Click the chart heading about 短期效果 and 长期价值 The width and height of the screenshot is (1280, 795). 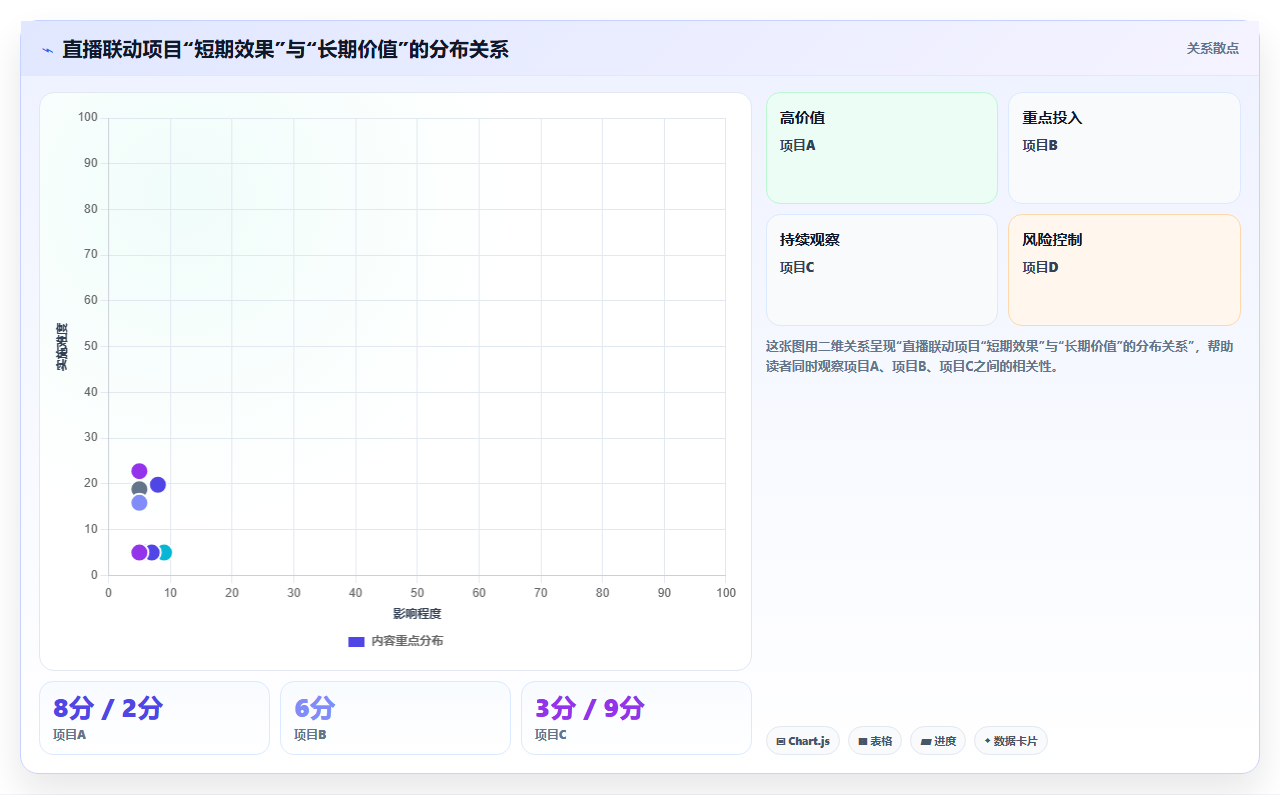[285, 49]
